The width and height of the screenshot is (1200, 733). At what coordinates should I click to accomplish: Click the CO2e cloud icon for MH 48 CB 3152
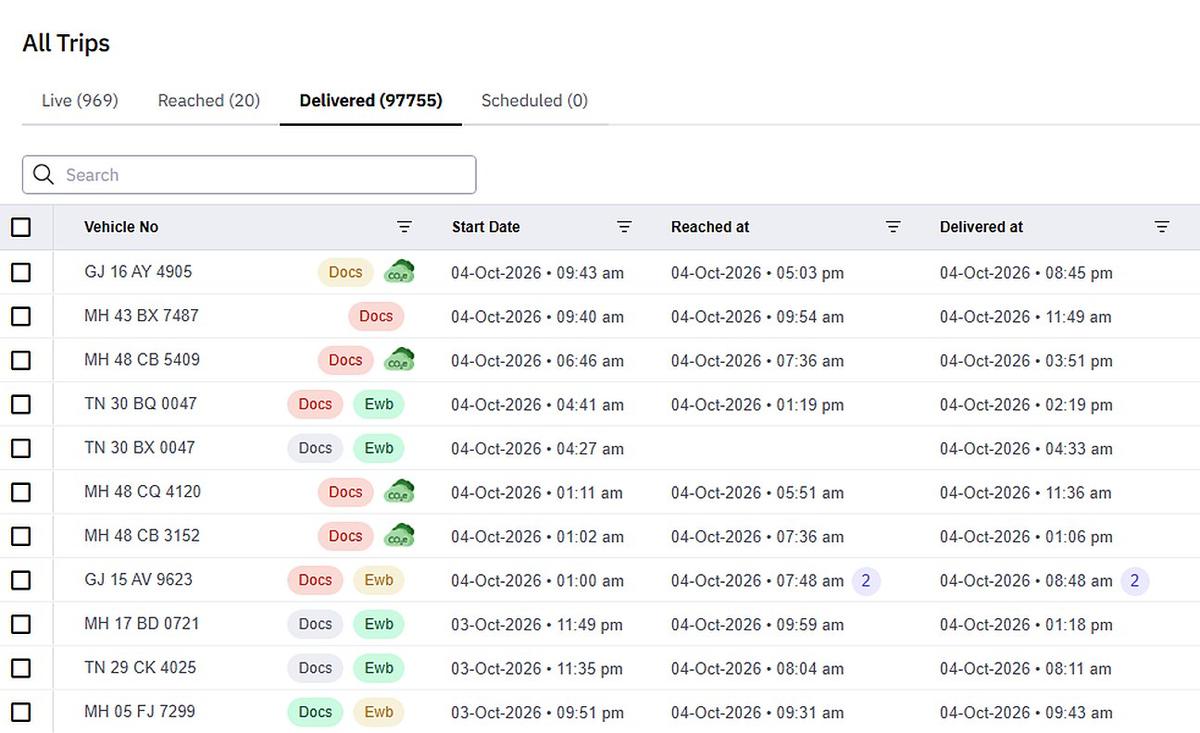coord(400,536)
